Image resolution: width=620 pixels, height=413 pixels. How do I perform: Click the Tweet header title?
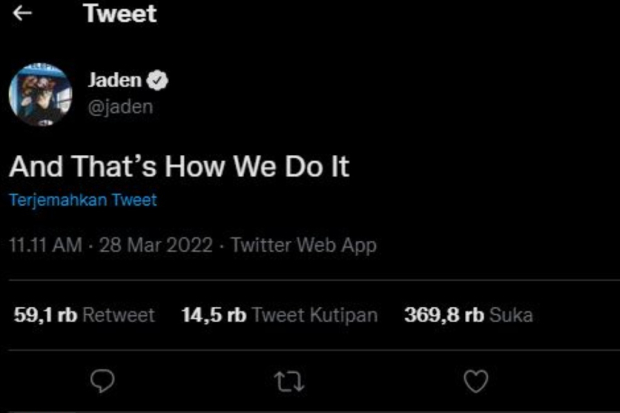pos(120,14)
